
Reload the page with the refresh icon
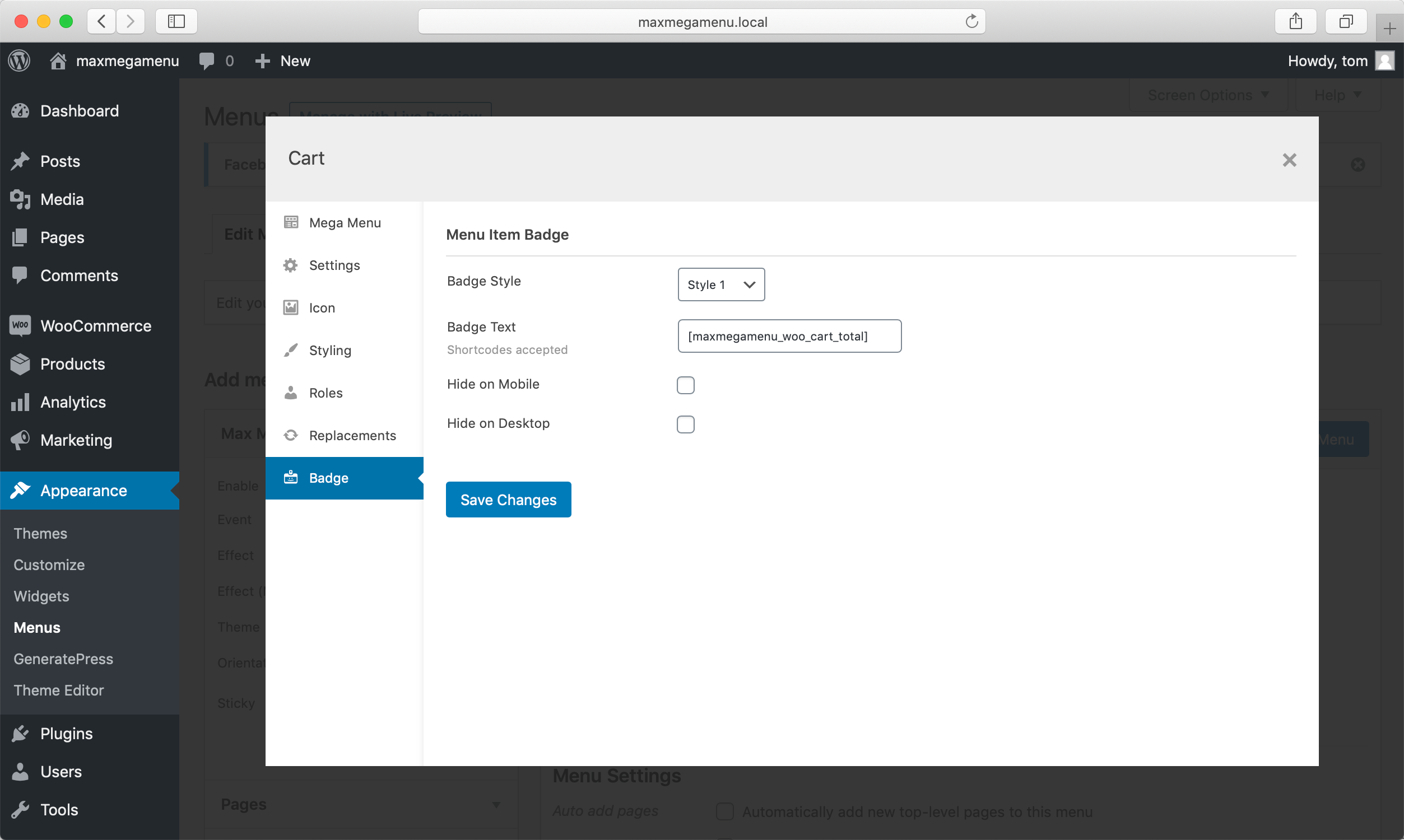pos(971,21)
